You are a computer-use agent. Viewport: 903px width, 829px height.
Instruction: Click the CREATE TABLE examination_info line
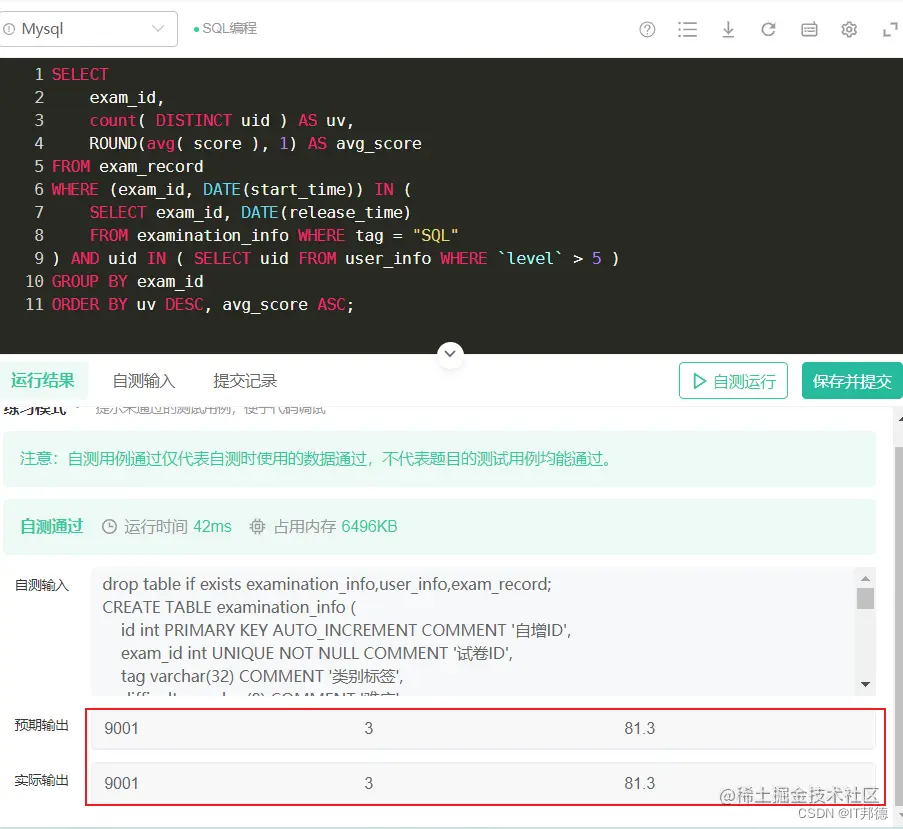[x=229, y=607]
